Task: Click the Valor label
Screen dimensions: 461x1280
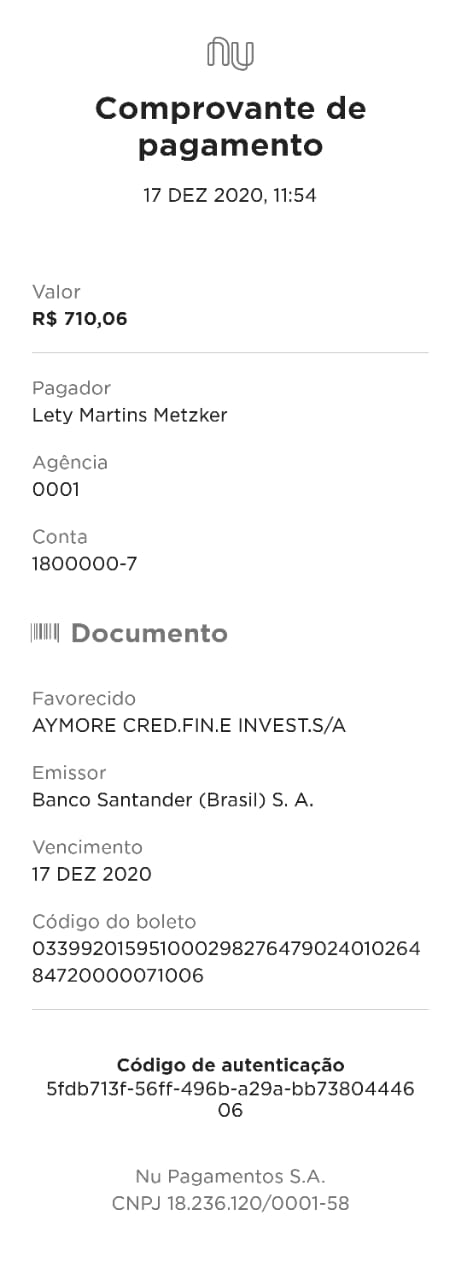Action: pyautogui.click(x=56, y=292)
